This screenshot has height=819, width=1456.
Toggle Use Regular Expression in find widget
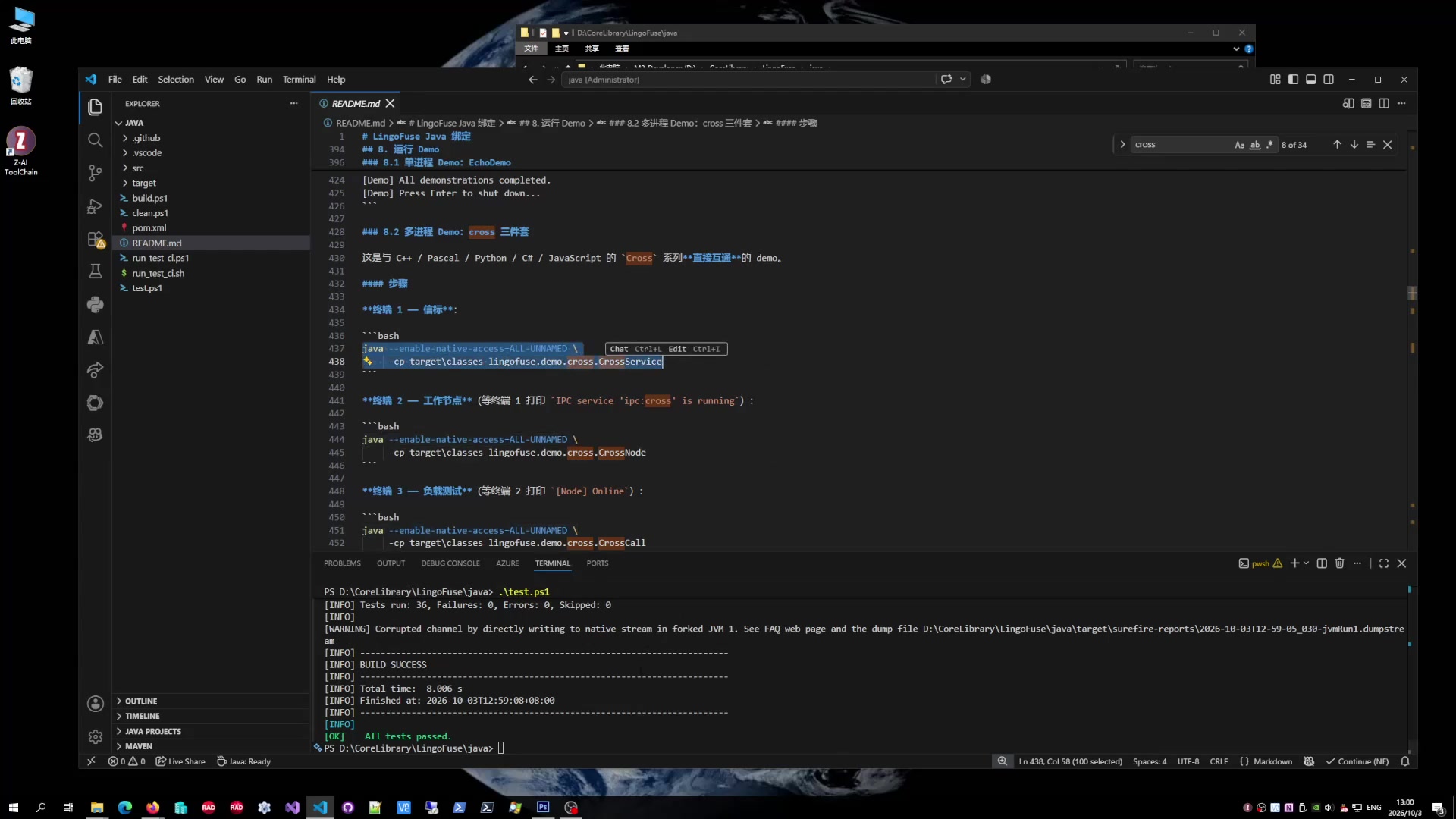1269,145
